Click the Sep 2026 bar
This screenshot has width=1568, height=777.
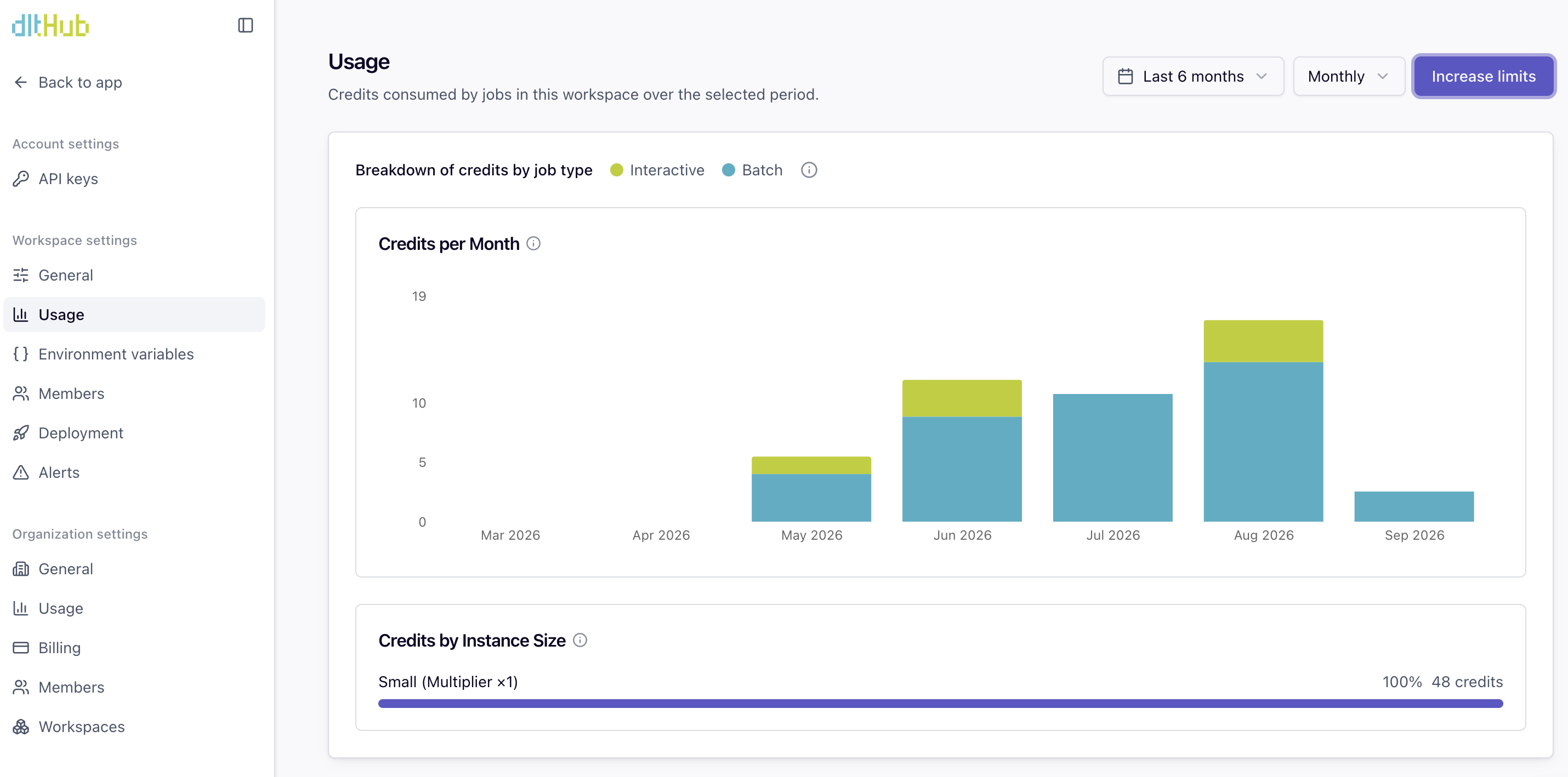tap(1414, 506)
